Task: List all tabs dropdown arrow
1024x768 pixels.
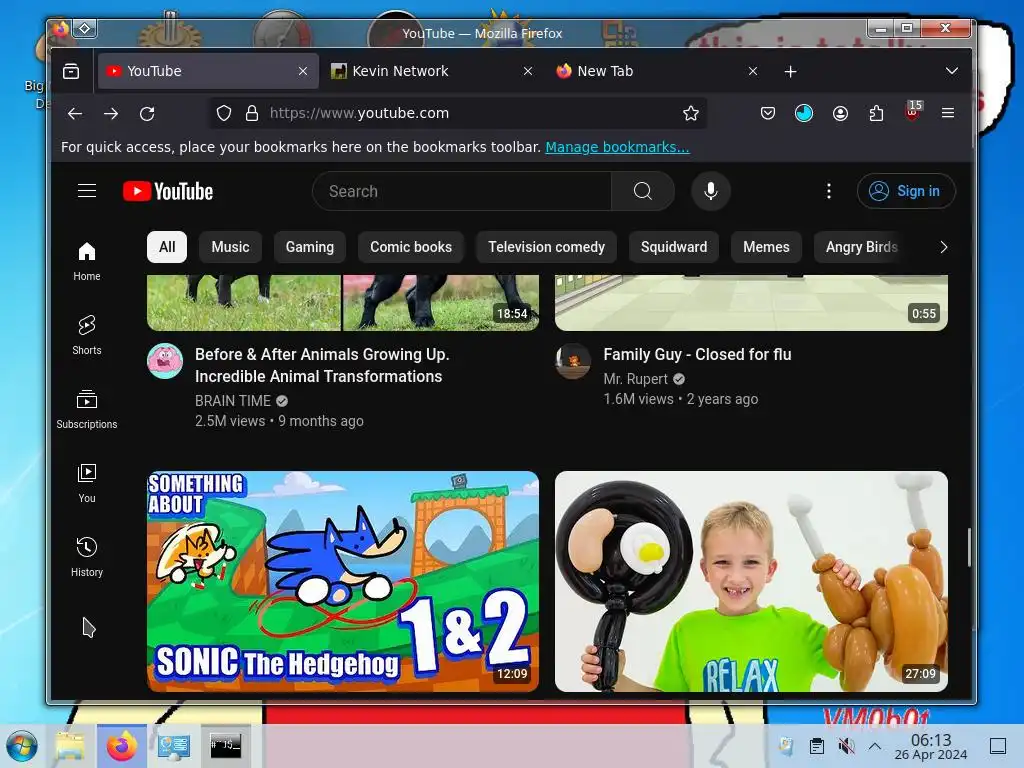Action: (952, 71)
